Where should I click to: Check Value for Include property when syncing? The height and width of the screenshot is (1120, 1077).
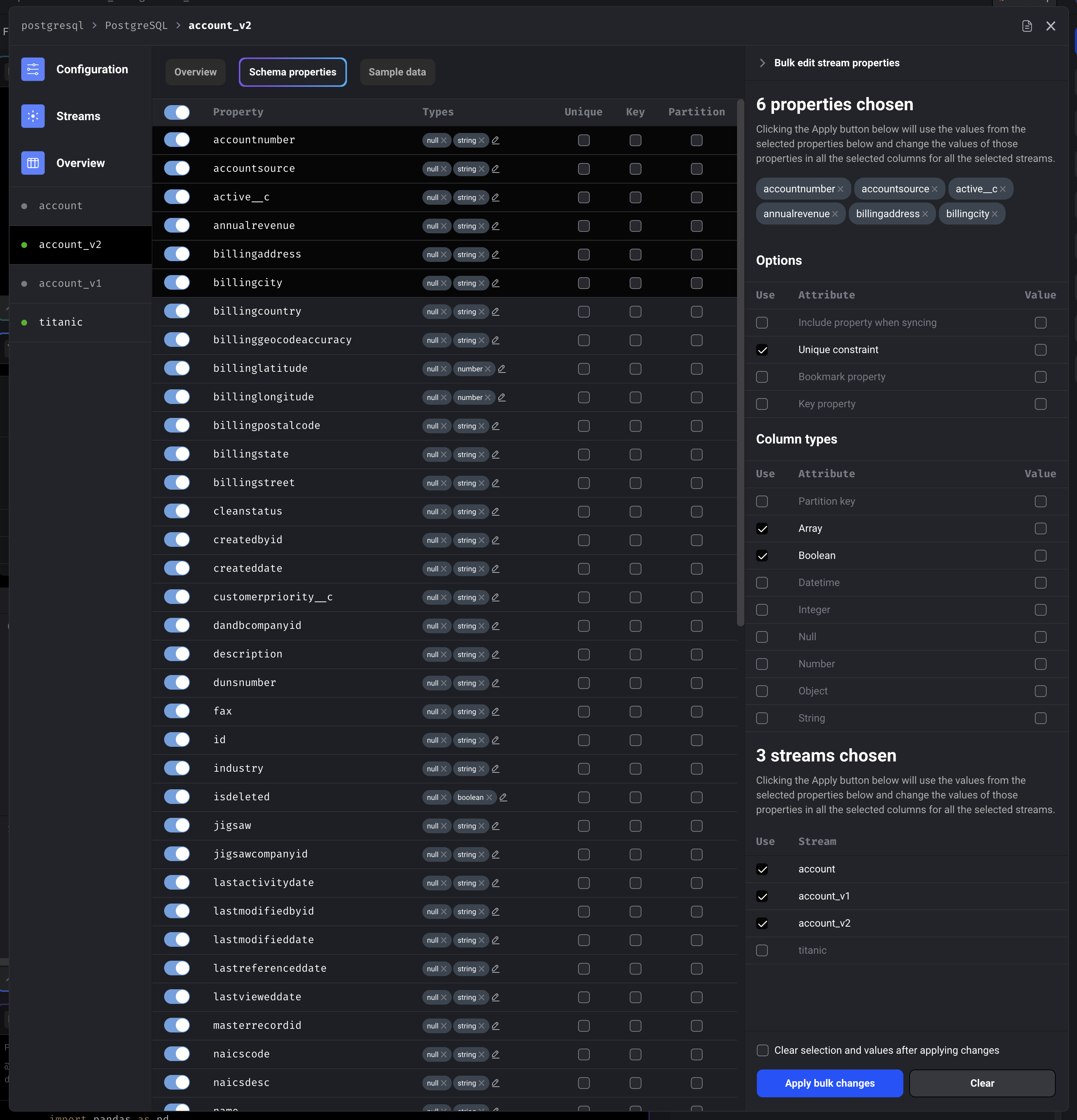tap(1041, 323)
